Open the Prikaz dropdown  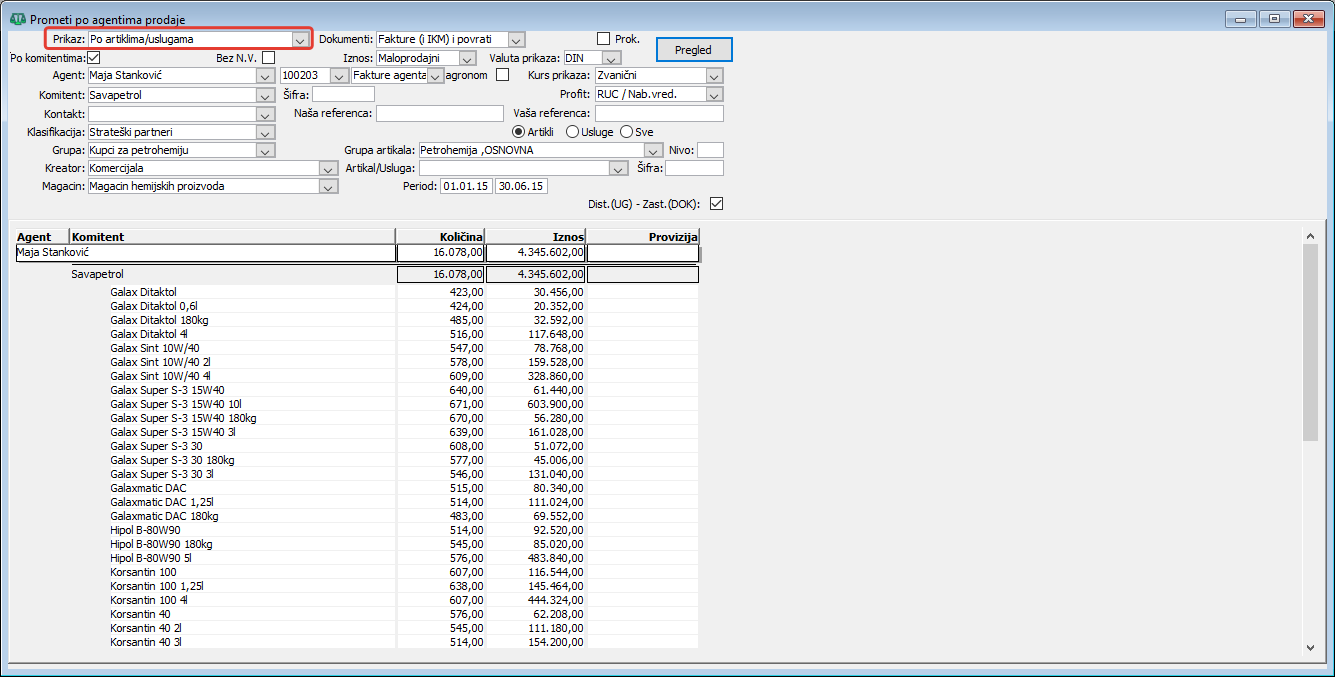[300, 39]
